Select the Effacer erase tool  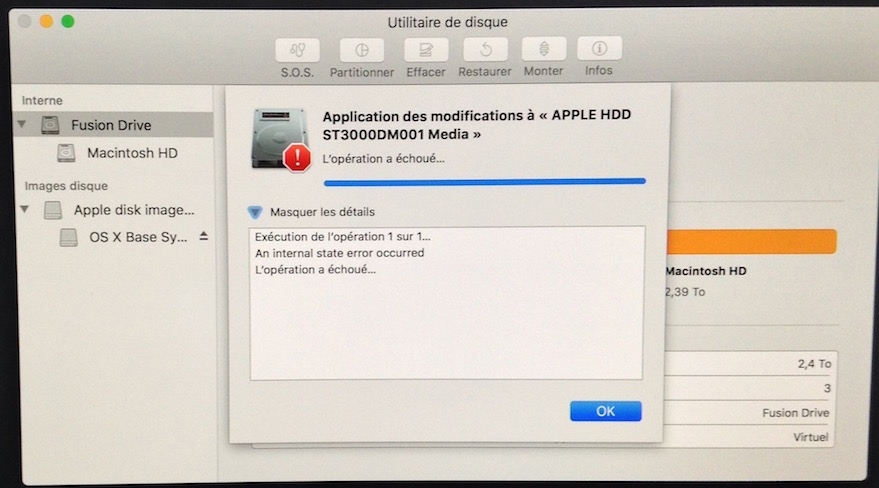tap(426, 50)
